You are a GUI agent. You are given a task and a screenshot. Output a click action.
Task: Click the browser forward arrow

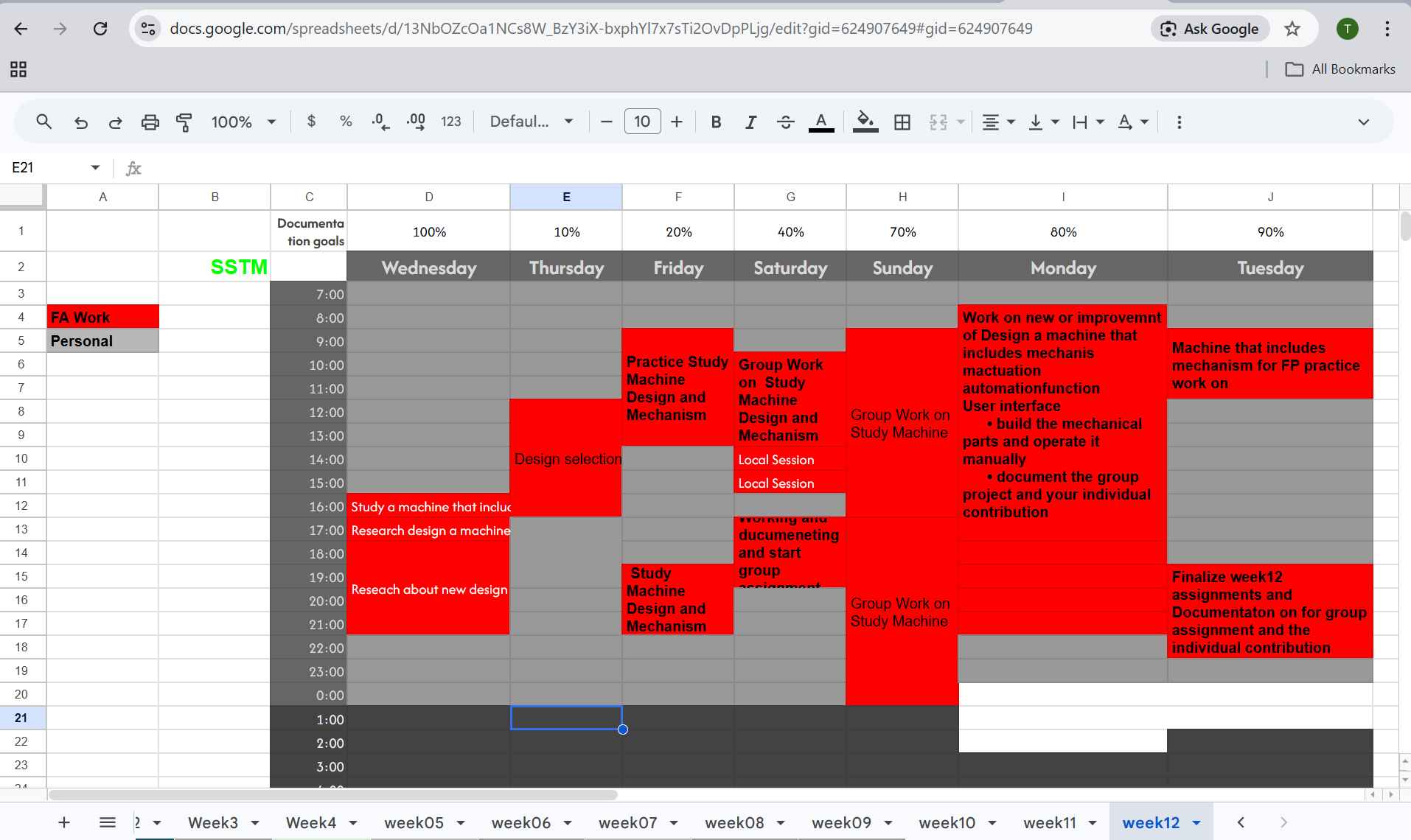tap(60, 29)
